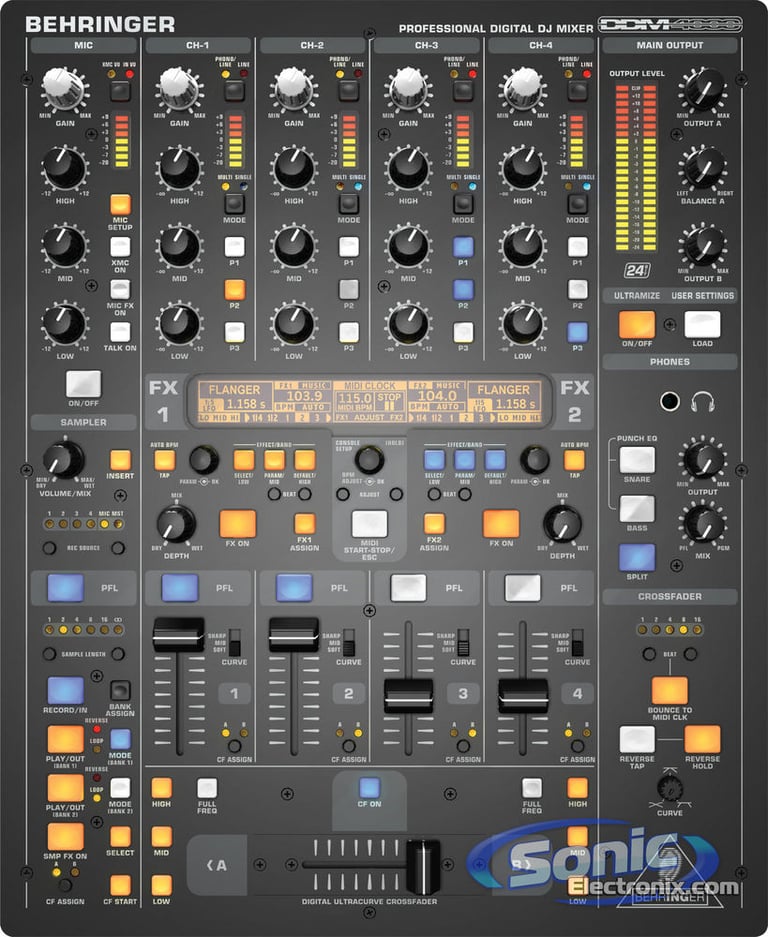Click the FX2 TAP auto BPM button
This screenshot has width=768, height=937.
pos(574,460)
